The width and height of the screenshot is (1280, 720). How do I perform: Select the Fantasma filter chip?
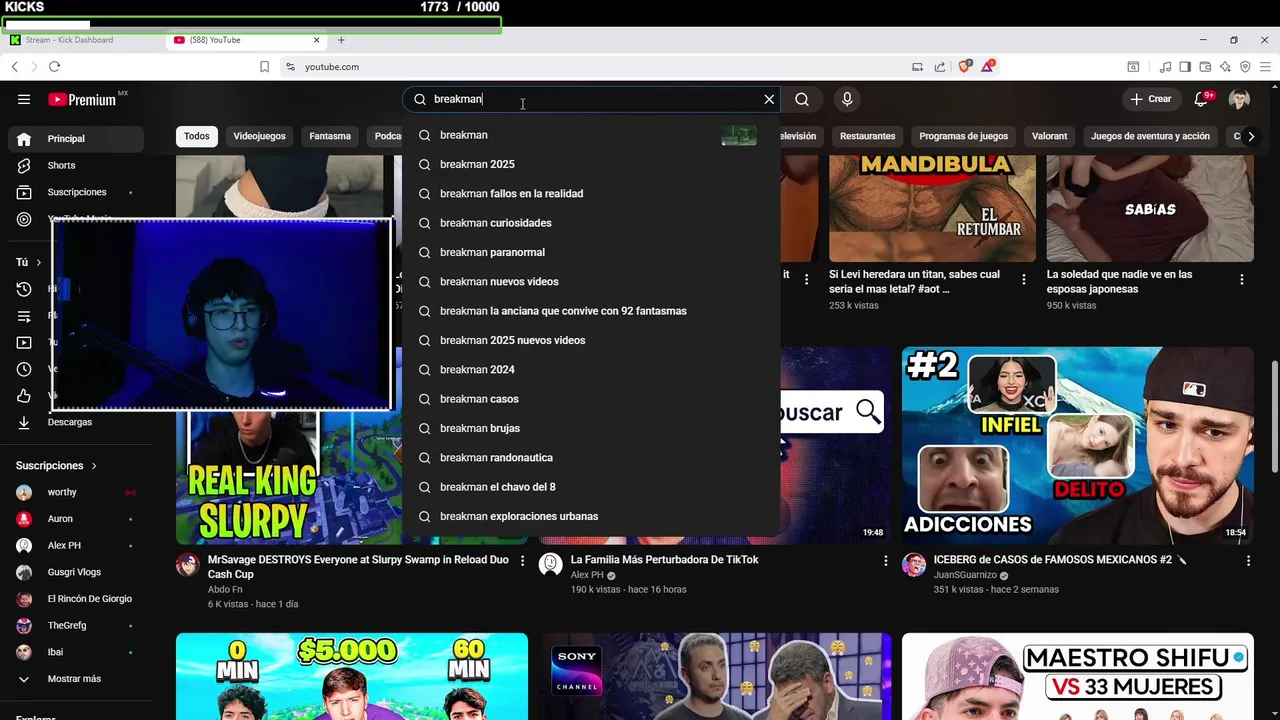tap(330, 136)
